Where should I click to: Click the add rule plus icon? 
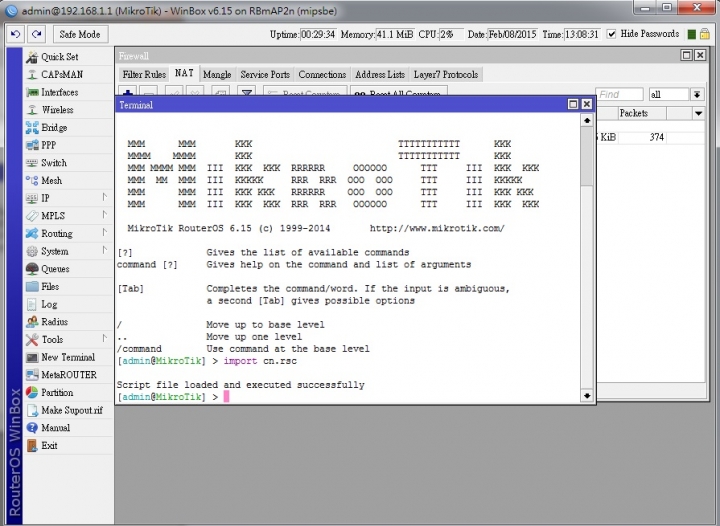pos(128,93)
